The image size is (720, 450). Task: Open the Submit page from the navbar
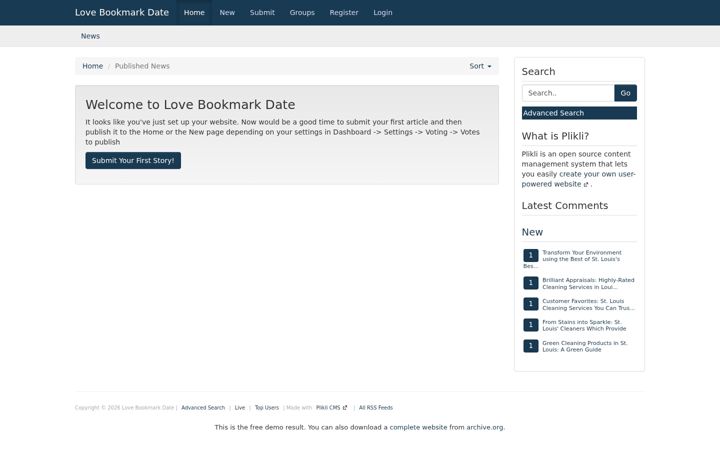tap(262, 12)
